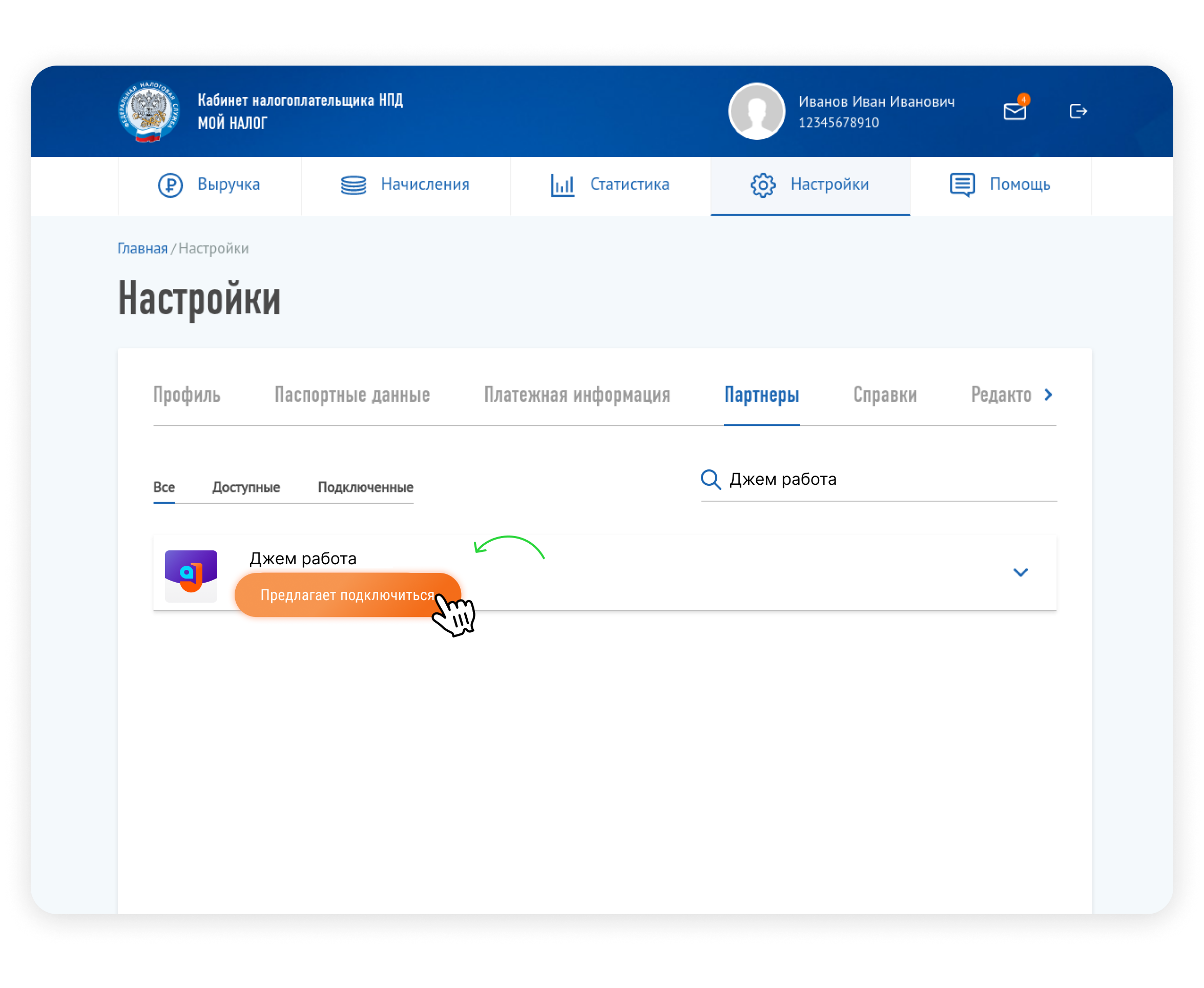
Task: Click the Джем работа partner logo
Action: pos(191,575)
